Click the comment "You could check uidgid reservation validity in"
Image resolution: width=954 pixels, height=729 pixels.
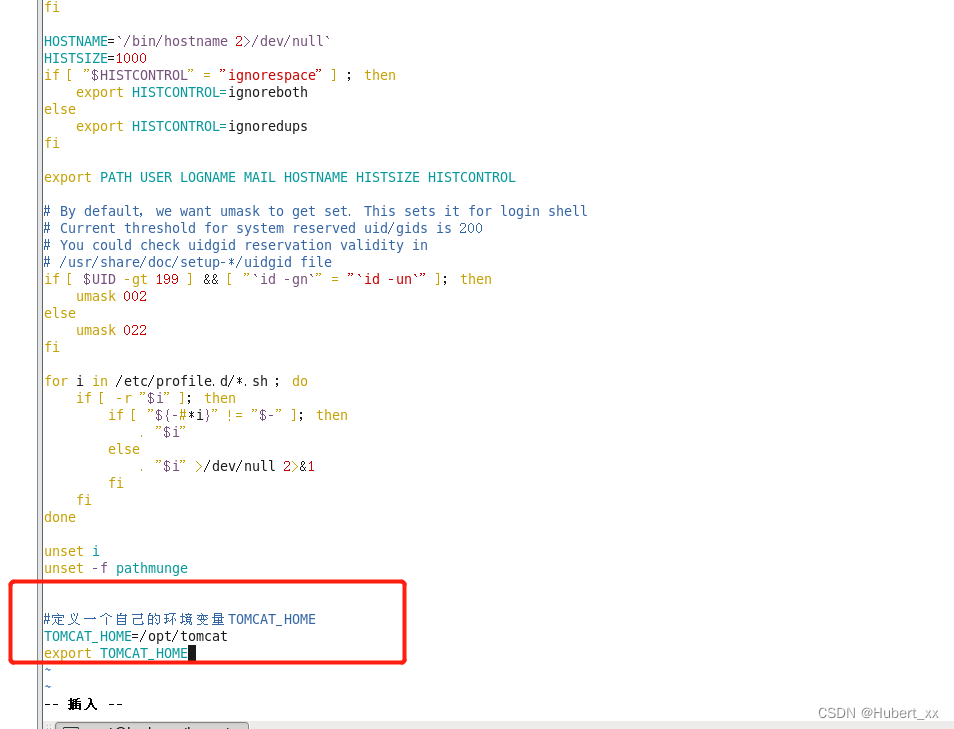tap(235, 246)
